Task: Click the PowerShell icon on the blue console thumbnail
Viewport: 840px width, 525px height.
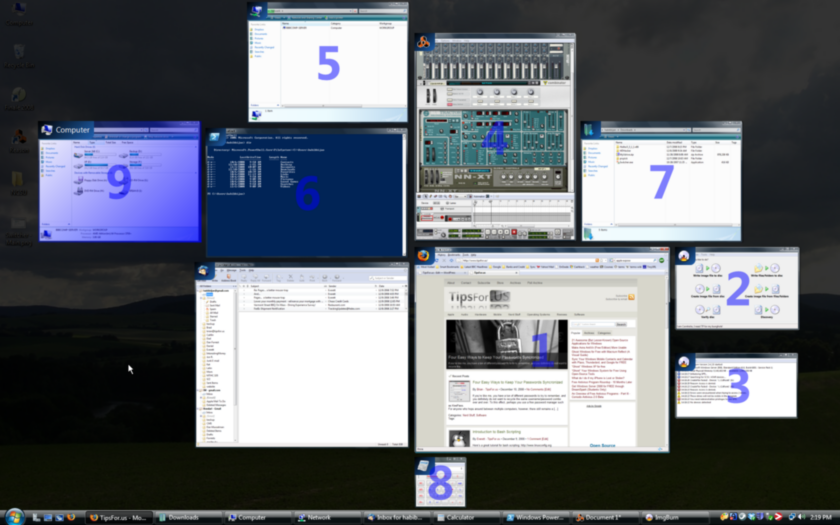Action: pyautogui.click(x=214, y=134)
